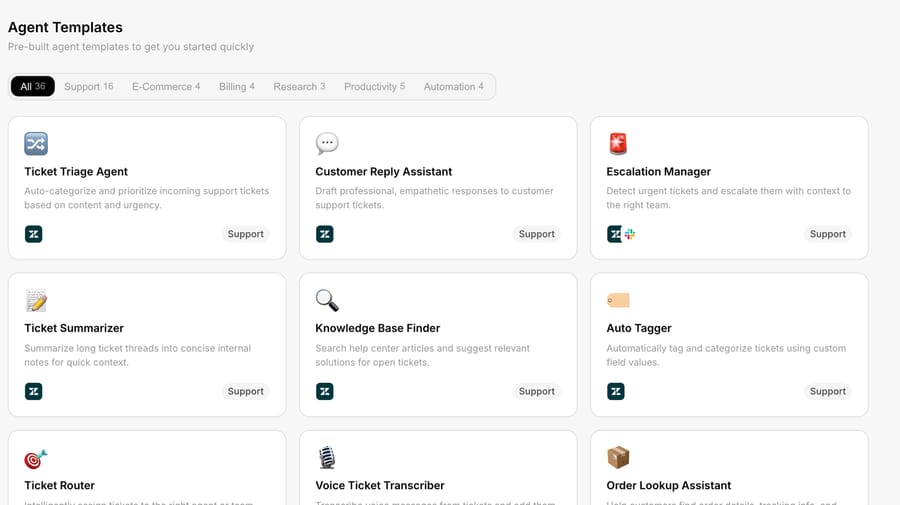Open the Ticket Summarizer title
Screen dimensions: 900x505
[74, 328]
